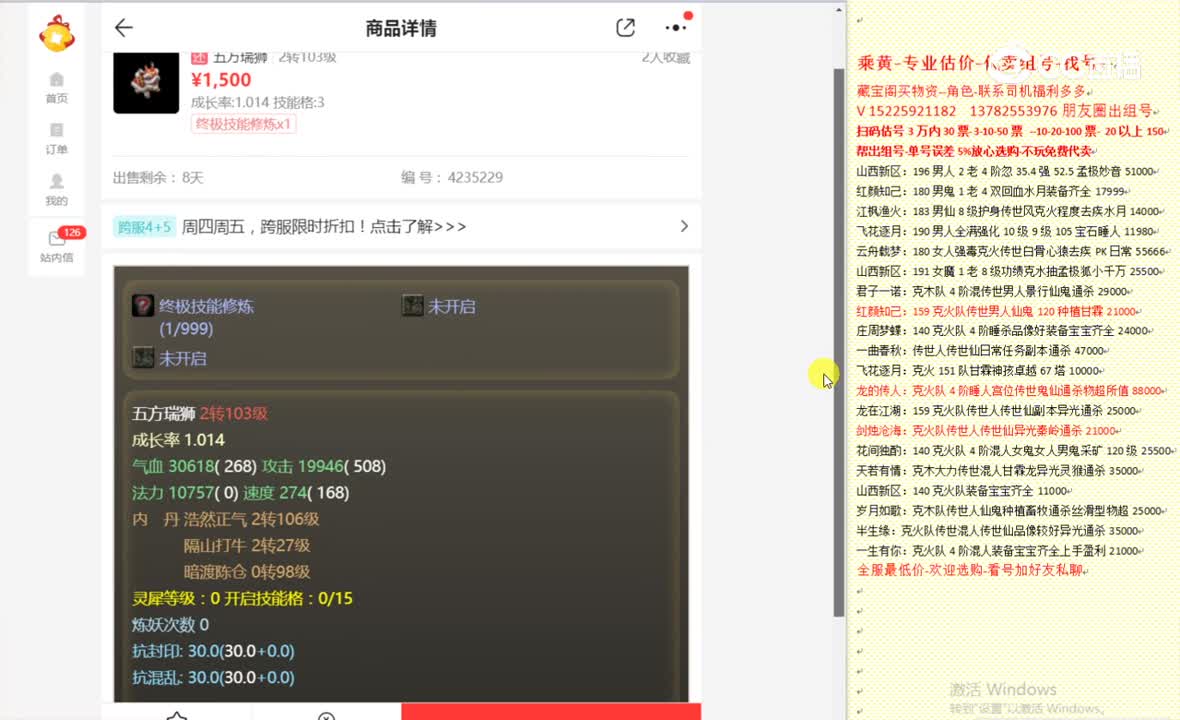Open the share icon in header

[625, 28]
